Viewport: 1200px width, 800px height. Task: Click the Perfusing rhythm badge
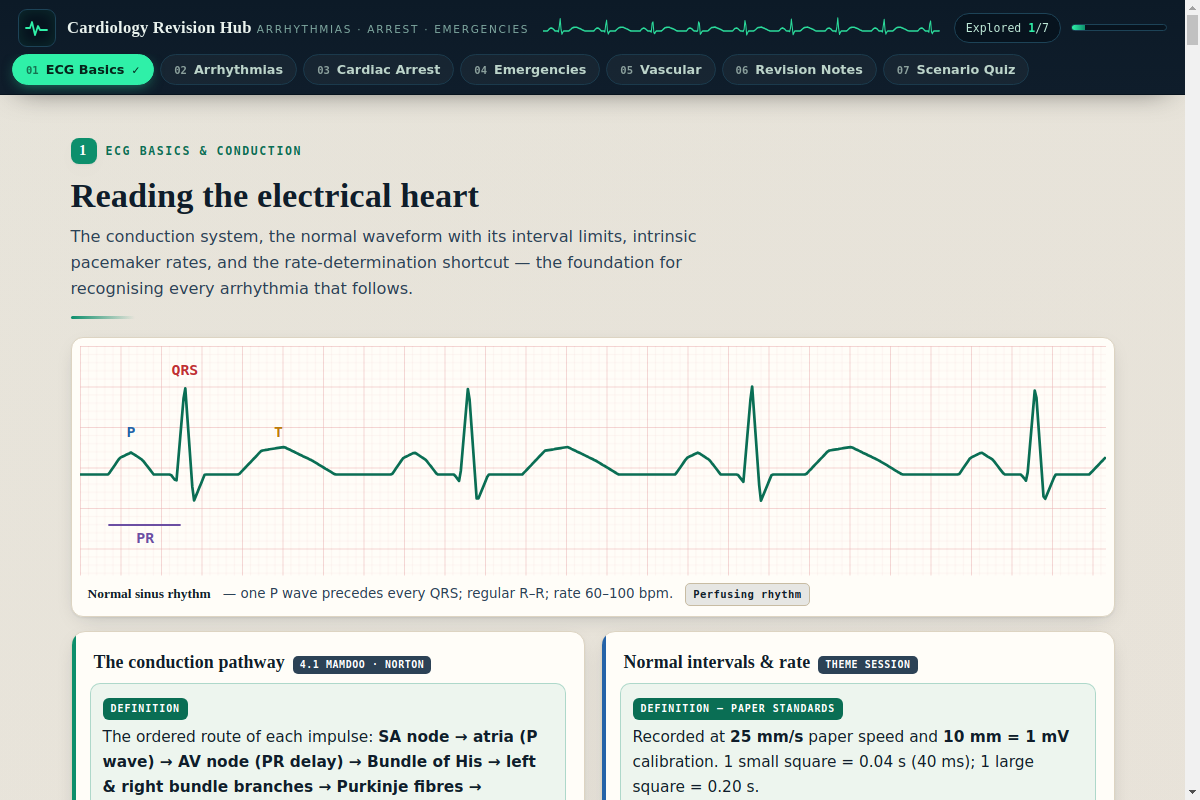[747, 594]
